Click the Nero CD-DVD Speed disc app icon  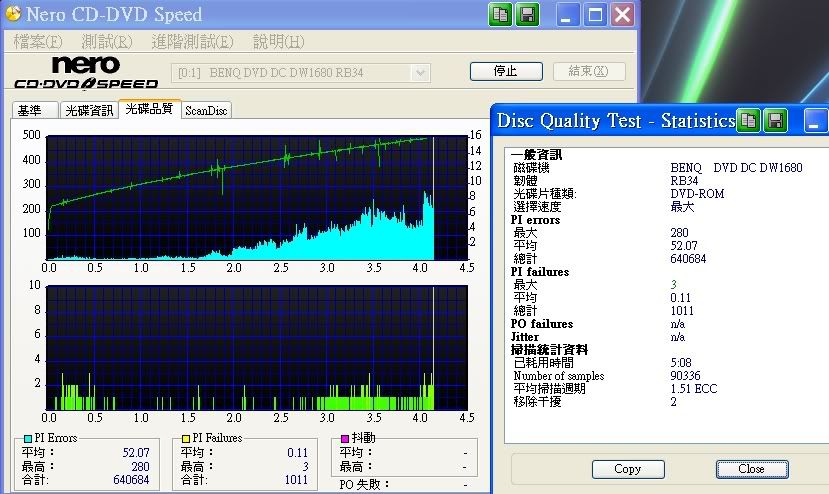pos(13,14)
